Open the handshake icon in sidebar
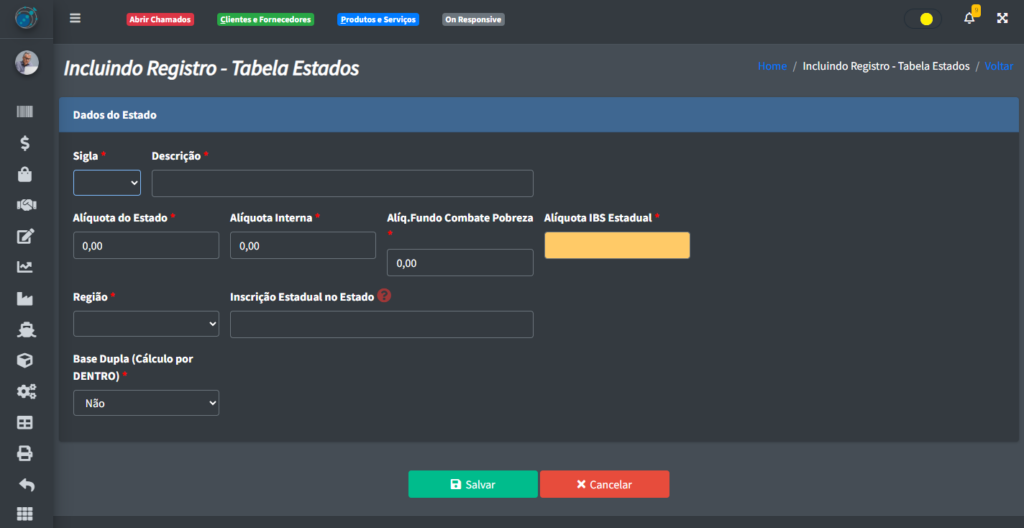This screenshot has height=528, width=1024. (26, 205)
